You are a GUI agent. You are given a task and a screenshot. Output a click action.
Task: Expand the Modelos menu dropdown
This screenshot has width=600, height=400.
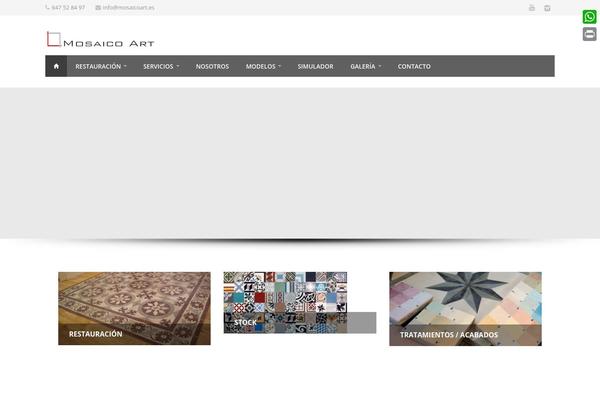point(263,66)
